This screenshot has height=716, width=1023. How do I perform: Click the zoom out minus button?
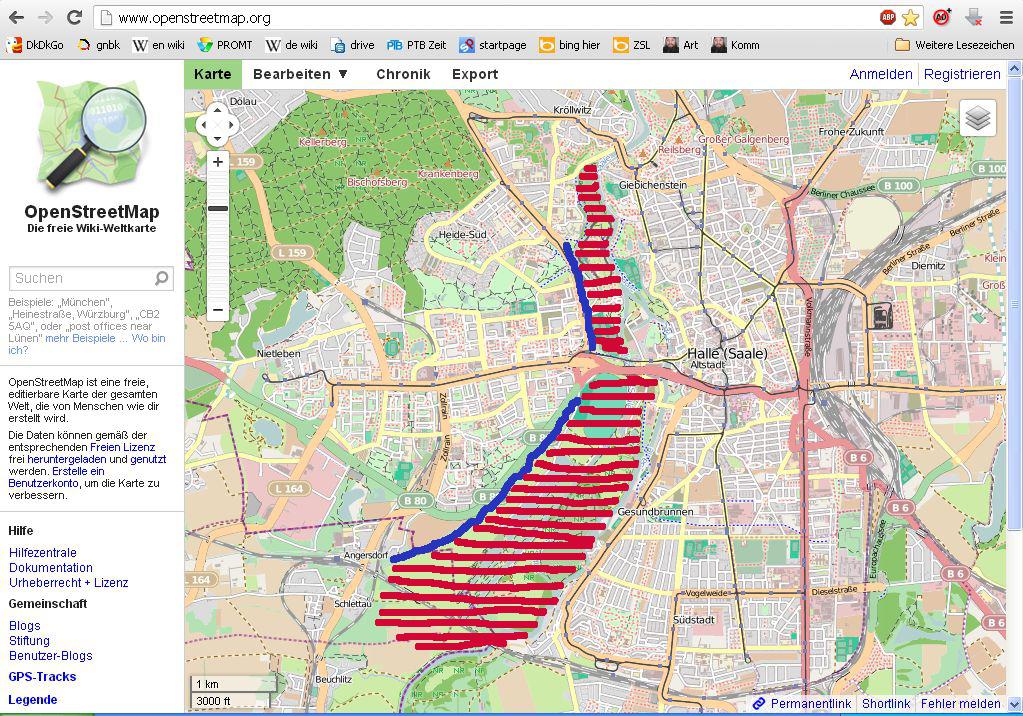pos(218,310)
